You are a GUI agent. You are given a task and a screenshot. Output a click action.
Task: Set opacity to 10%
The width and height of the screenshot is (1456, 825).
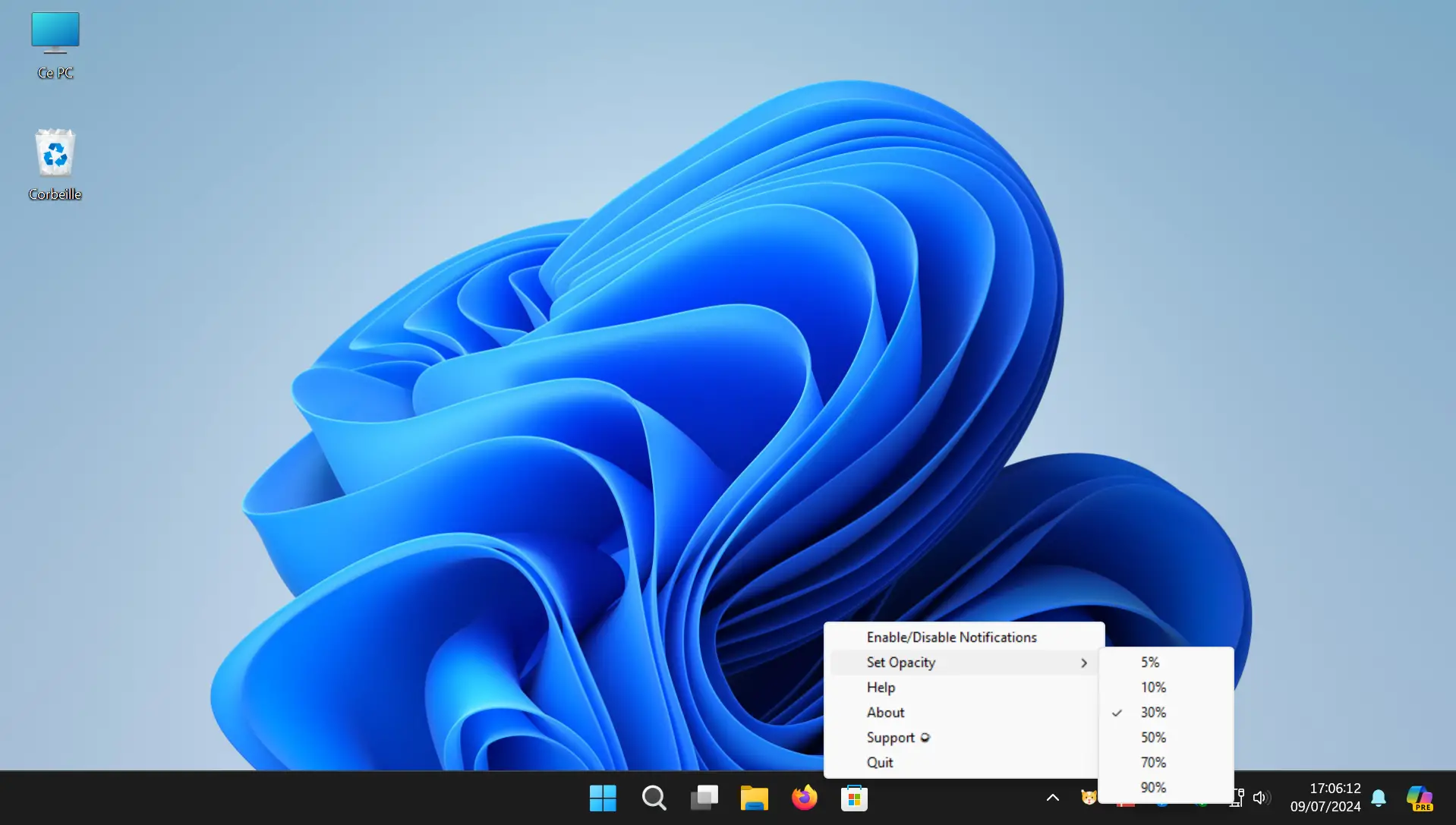coord(1166,688)
